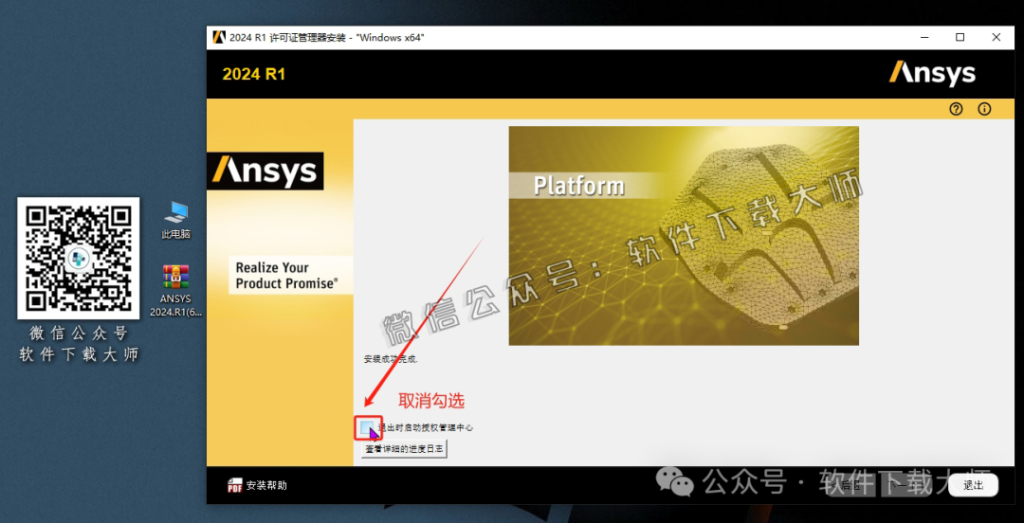Image resolution: width=1024 pixels, height=523 pixels.
Task: Click the QR code image on desktop
Action: click(78, 258)
